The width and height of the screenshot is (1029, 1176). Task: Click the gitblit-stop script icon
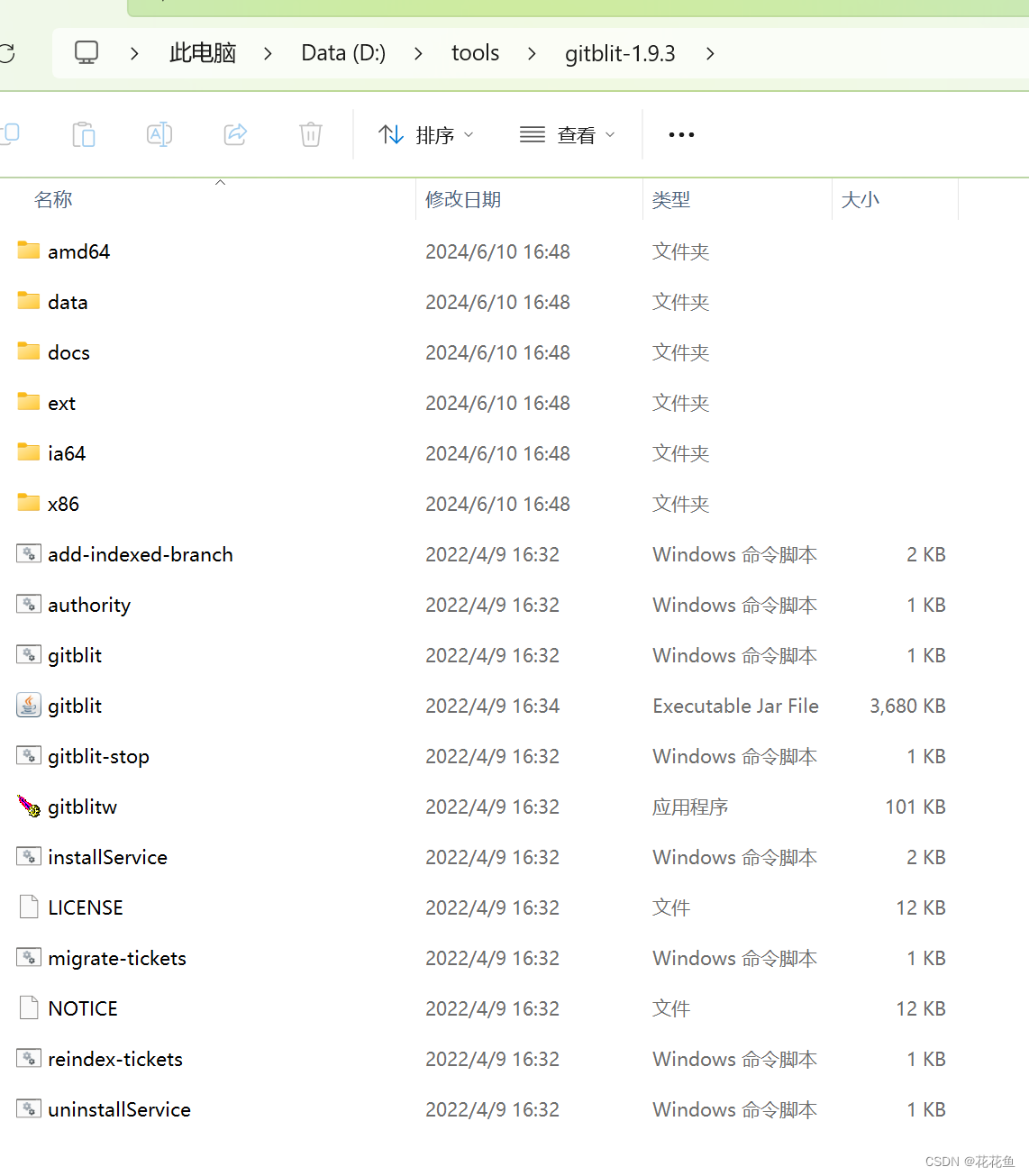(x=29, y=755)
